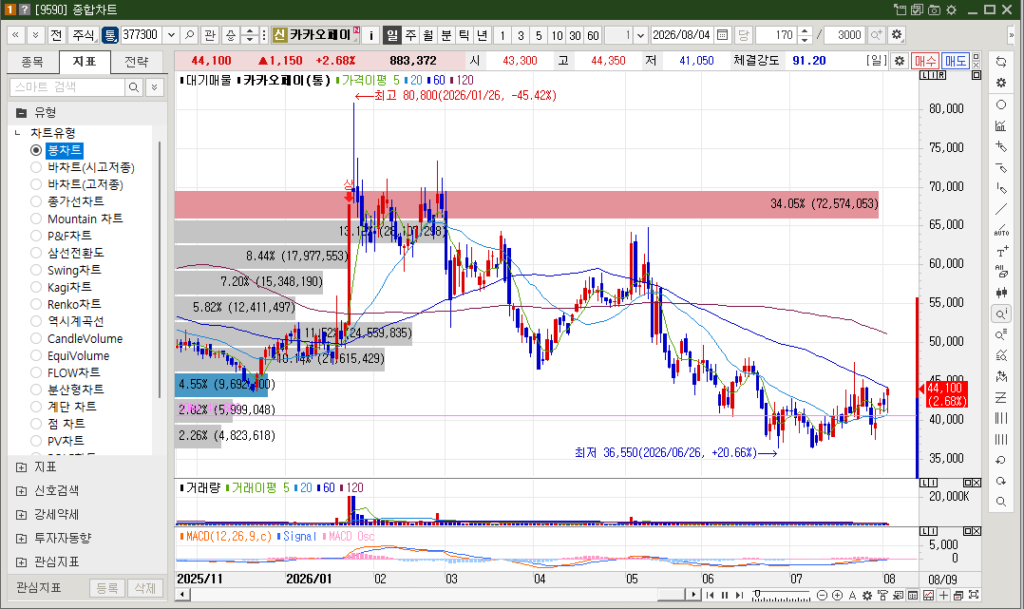Open the period multiplier dropdown arrow
Image resolution: width=1024 pixels, height=609 pixels.
641,35
